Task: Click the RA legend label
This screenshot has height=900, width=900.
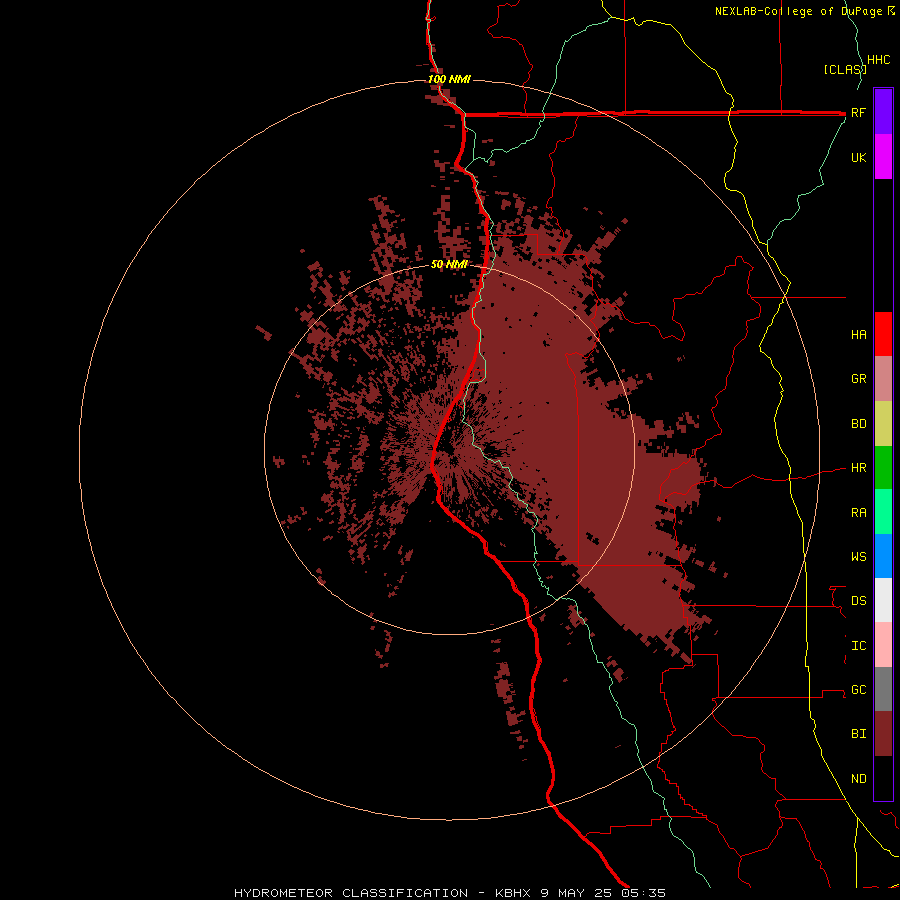Action: tap(859, 513)
